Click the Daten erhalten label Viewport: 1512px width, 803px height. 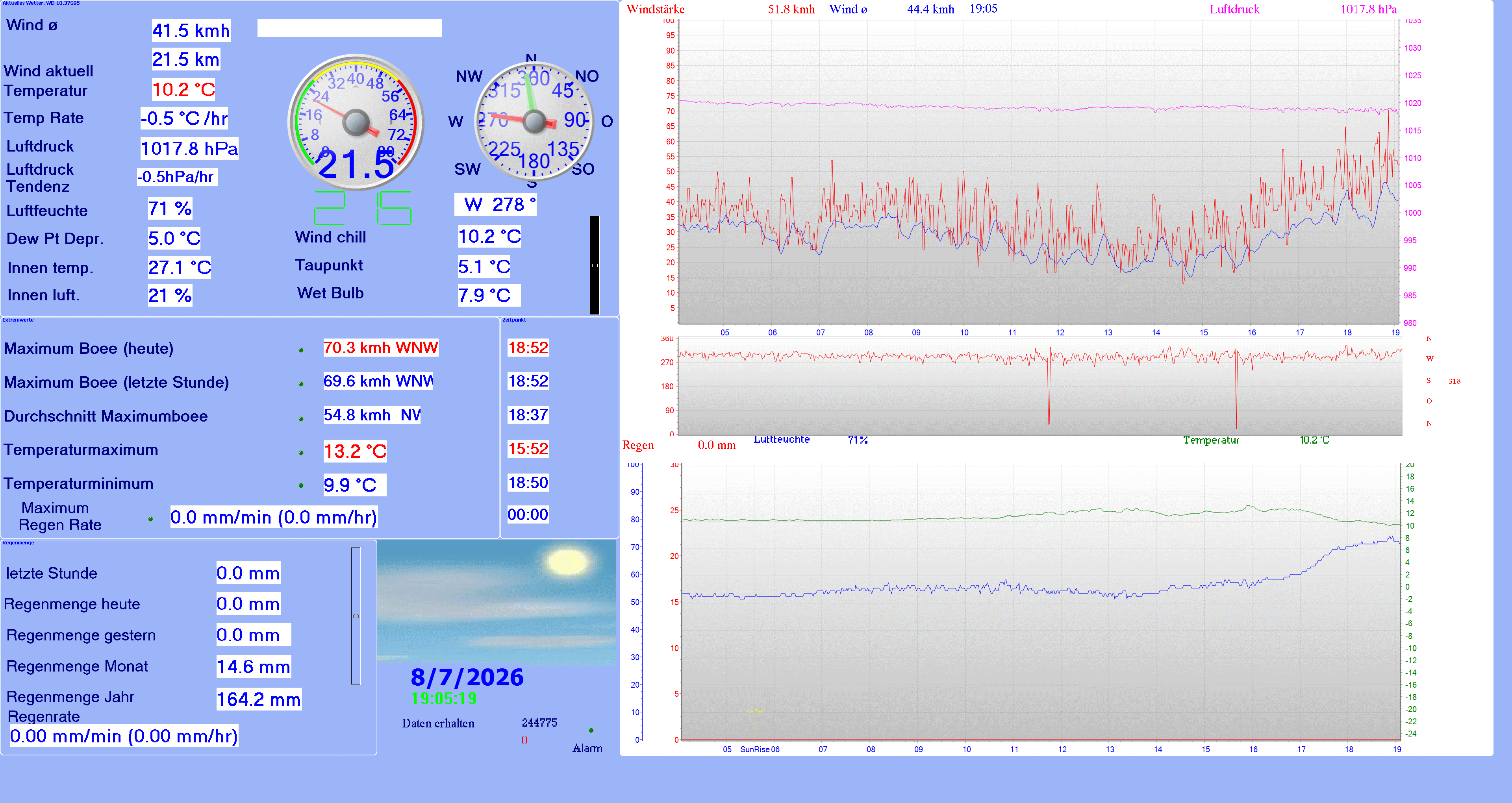[439, 723]
